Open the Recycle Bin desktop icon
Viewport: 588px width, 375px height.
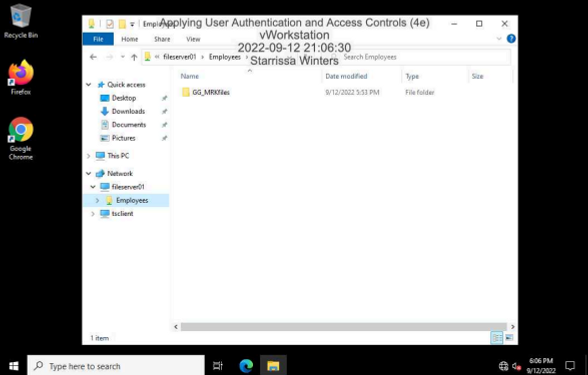(x=21, y=21)
